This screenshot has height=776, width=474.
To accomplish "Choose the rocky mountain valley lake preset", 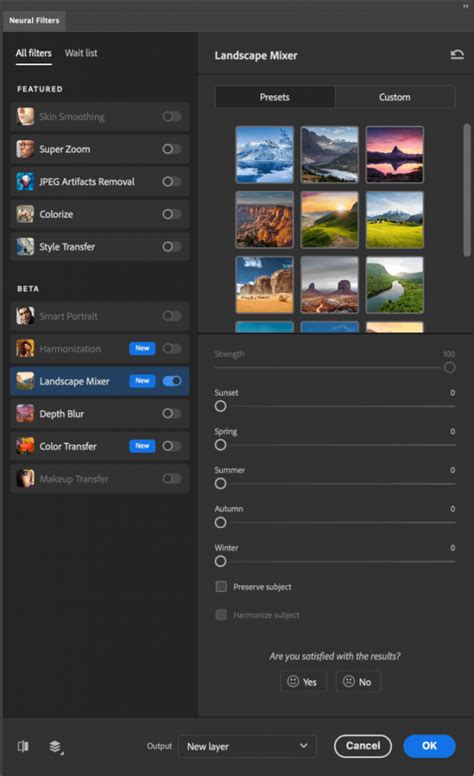I will click(x=330, y=154).
